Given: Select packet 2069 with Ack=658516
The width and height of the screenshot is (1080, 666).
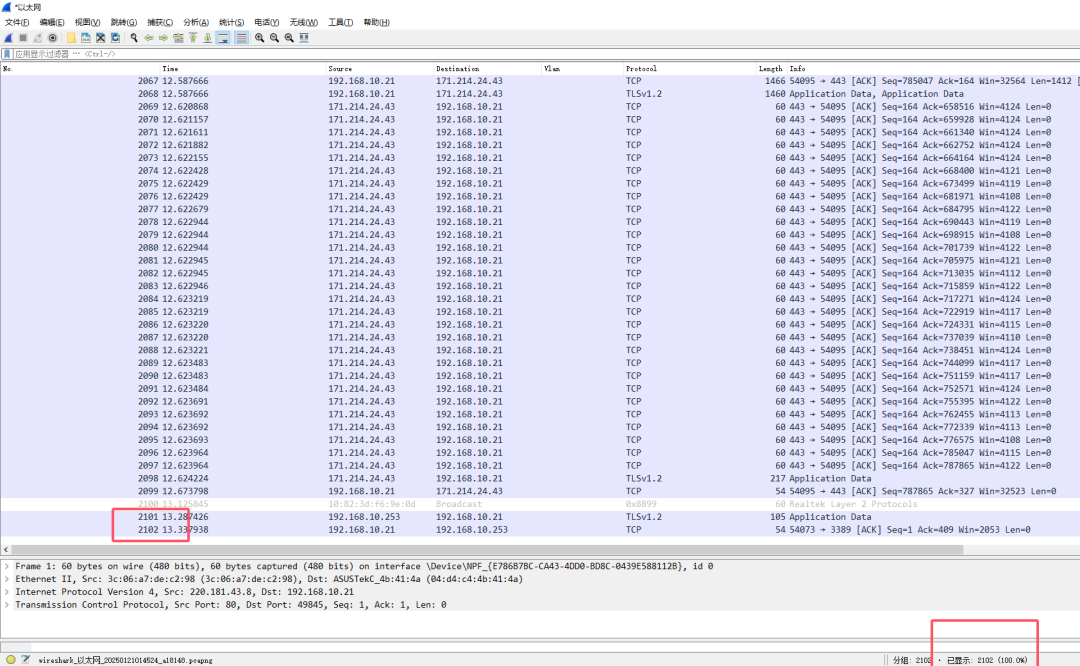Looking at the screenshot, I should point(540,107).
